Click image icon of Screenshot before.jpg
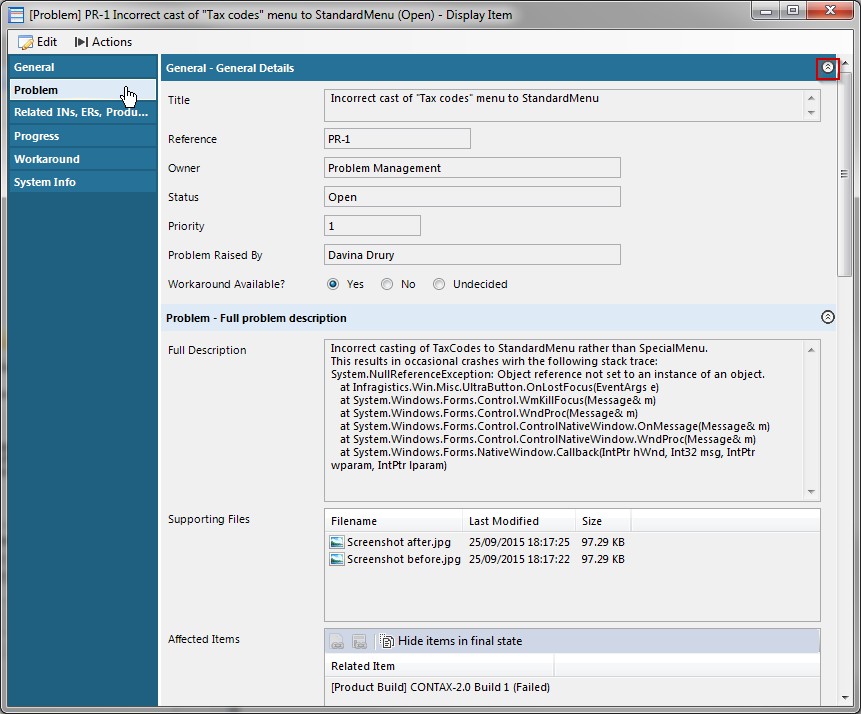 click(337, 559)
